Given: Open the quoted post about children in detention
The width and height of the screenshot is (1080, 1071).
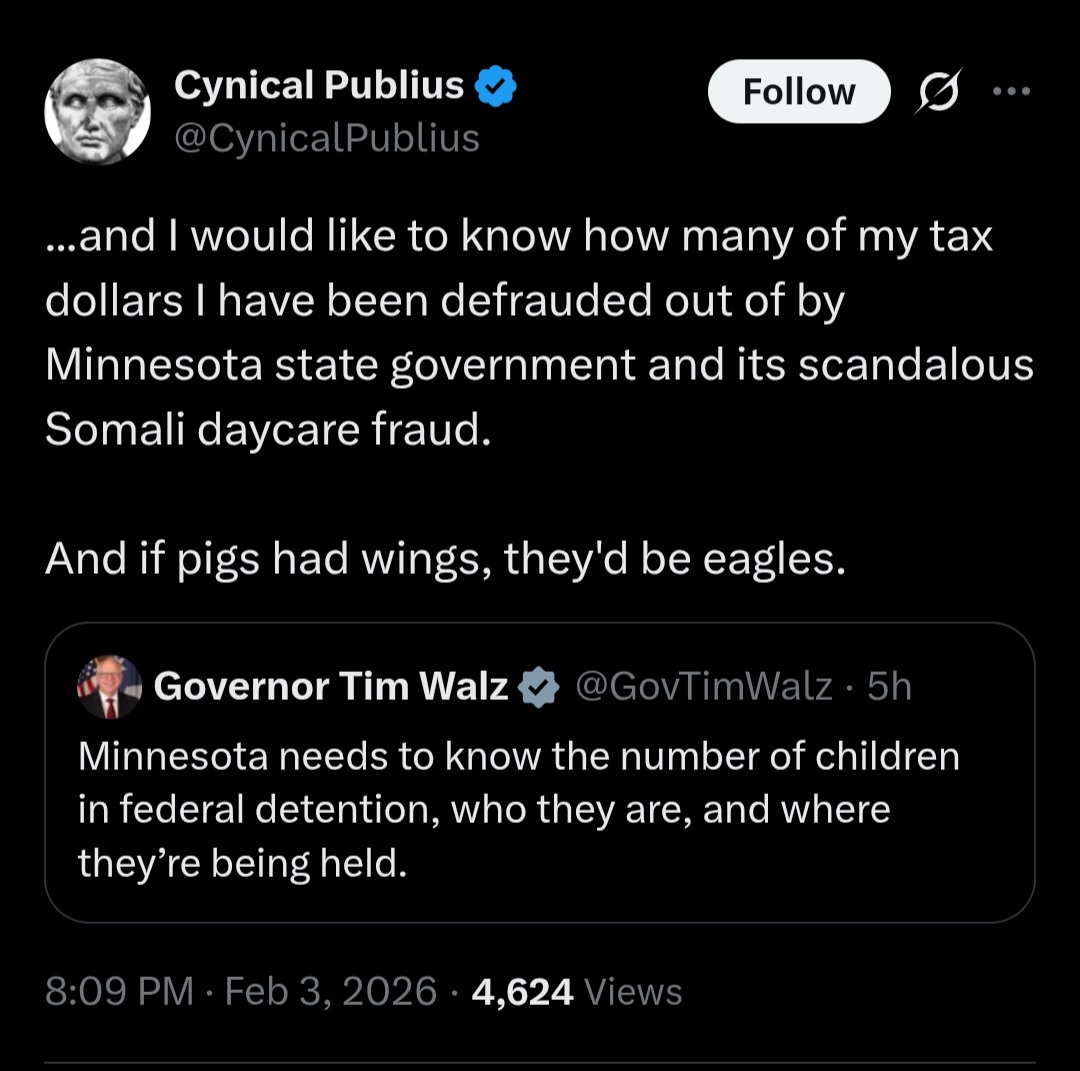Looking at the screenshot, I should tap(540, 810).
